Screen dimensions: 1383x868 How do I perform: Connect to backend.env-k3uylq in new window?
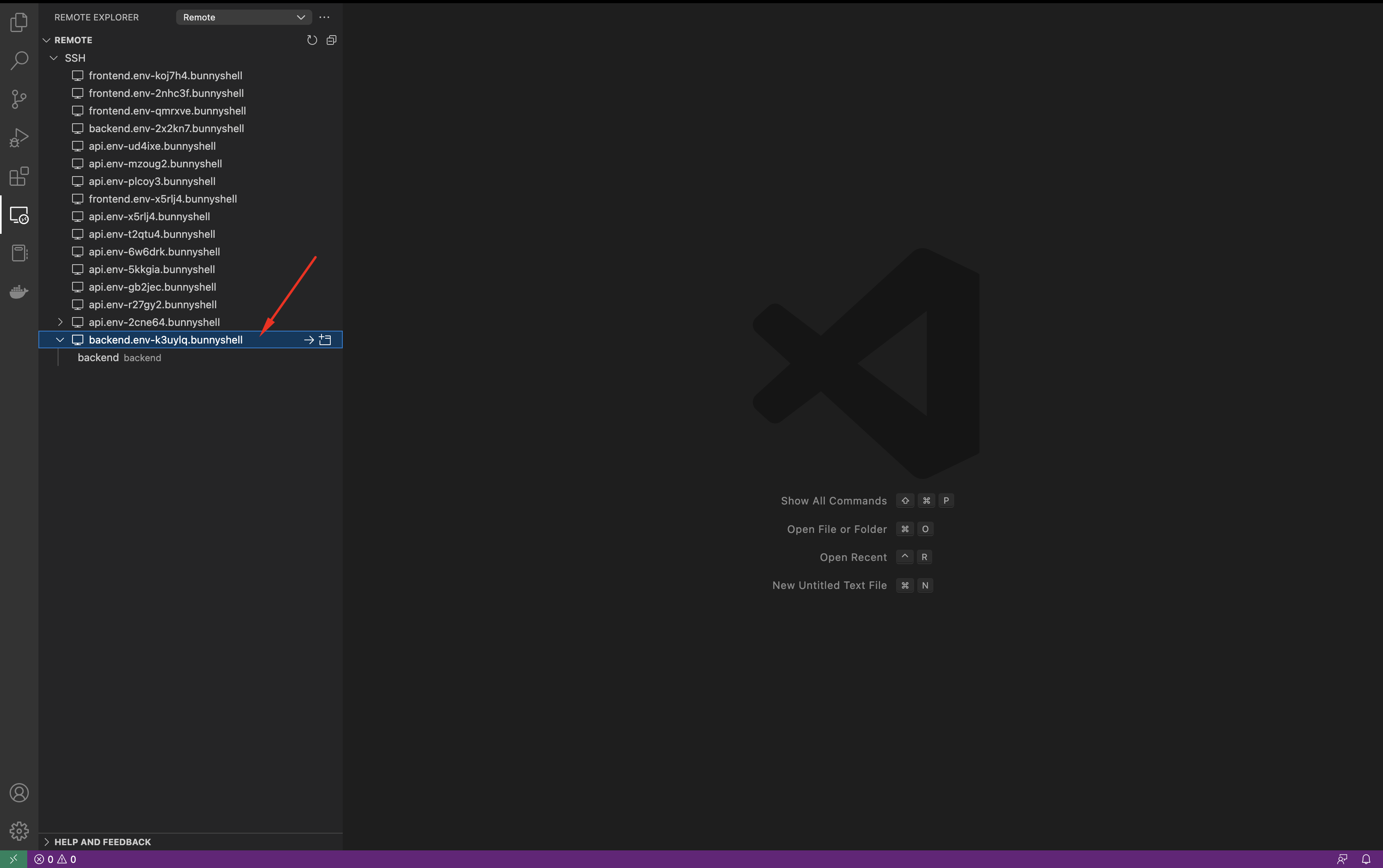click(326, 340)
